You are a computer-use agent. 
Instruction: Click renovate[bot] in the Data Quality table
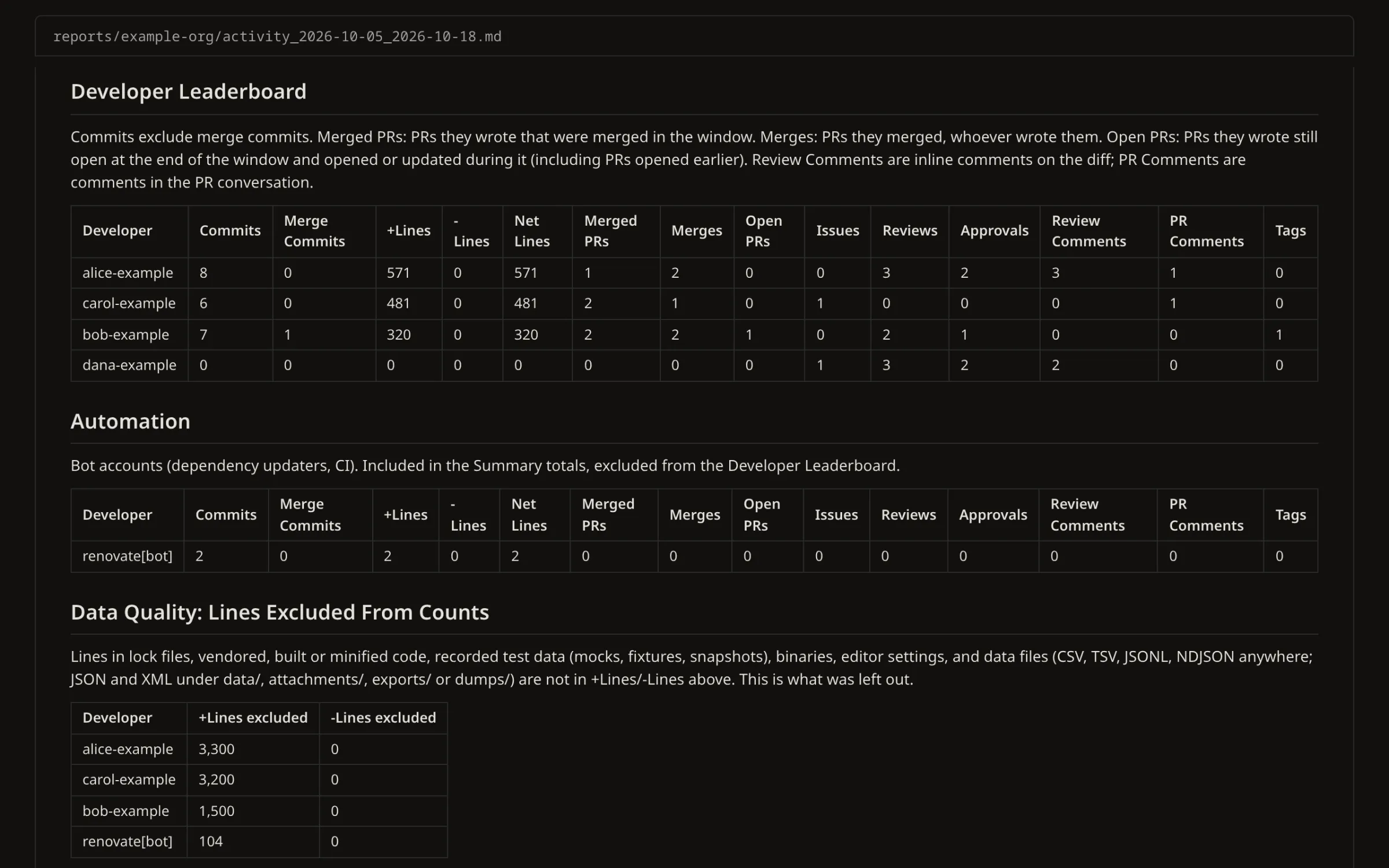(127, 841)
